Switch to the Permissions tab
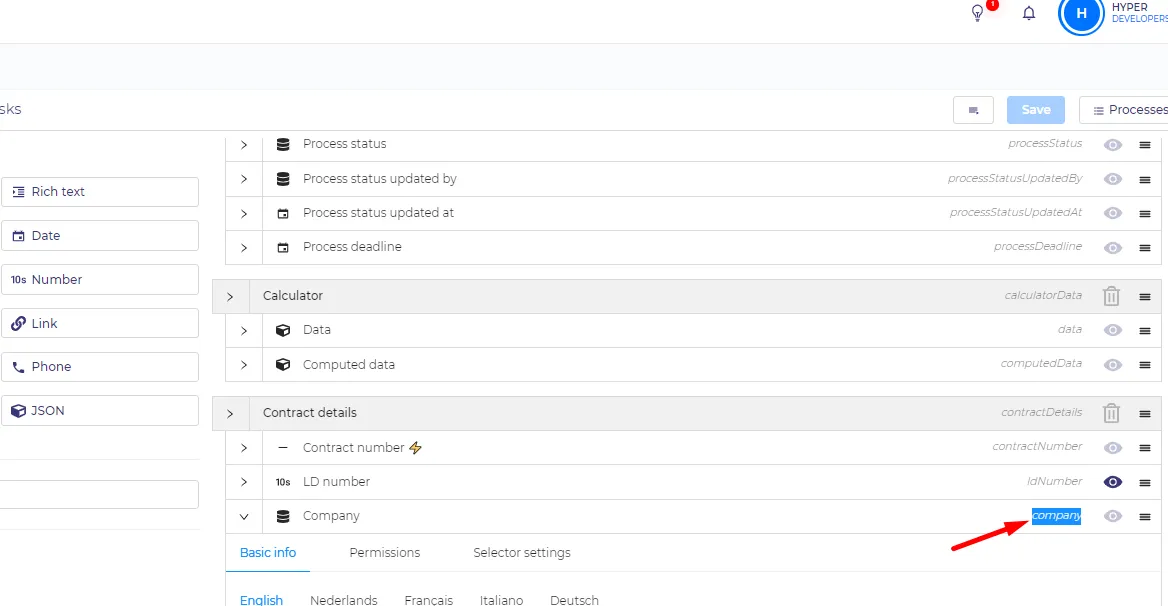The height and width of the screenshot is (606, 1168). (384, 552)
